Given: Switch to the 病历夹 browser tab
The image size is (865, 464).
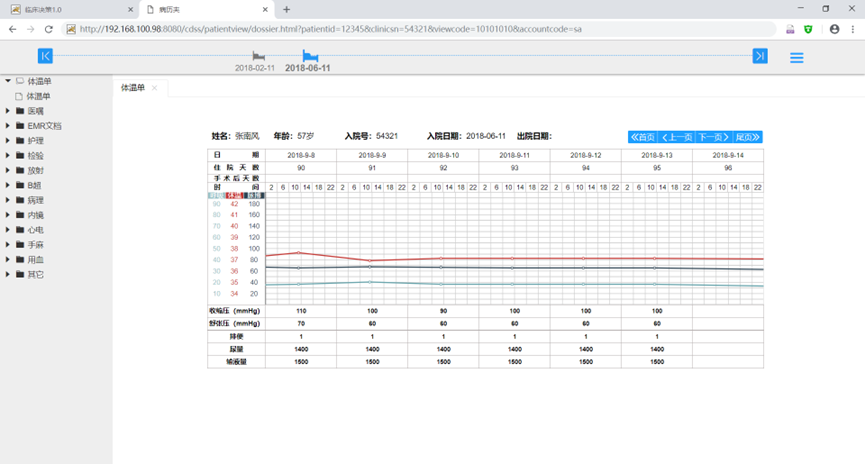Looking at the screenshot, I should (x=207, y=9).
